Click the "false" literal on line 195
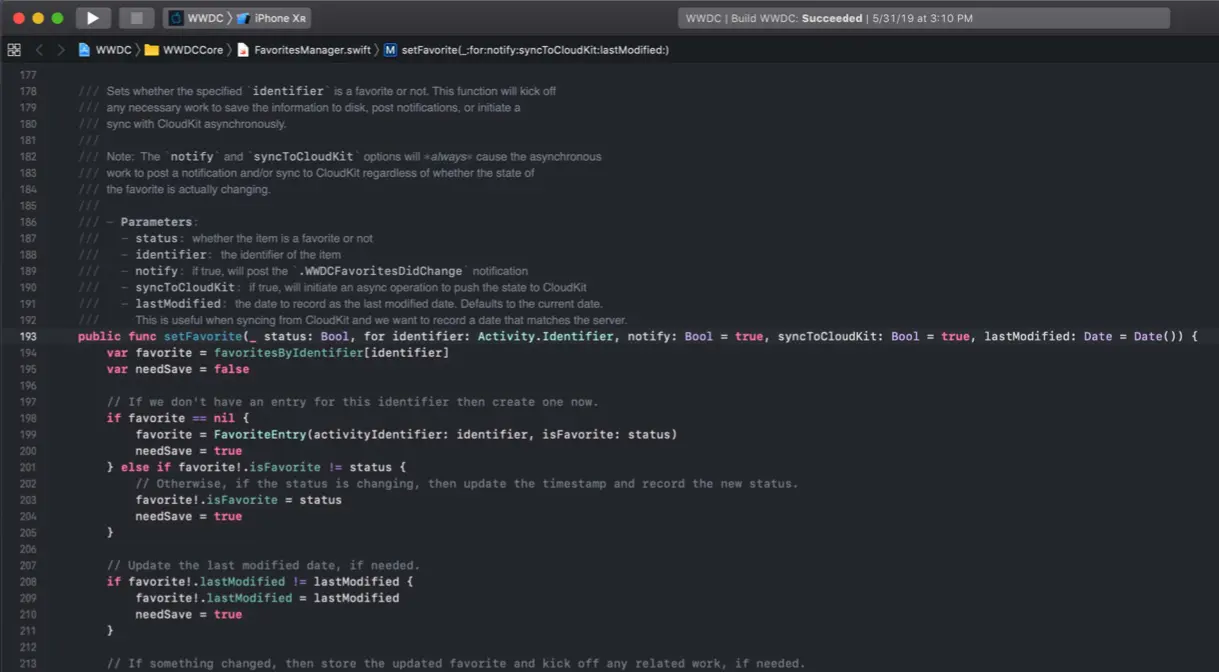The width and height of the screenshot is (1219, 672). pos(231,369)
